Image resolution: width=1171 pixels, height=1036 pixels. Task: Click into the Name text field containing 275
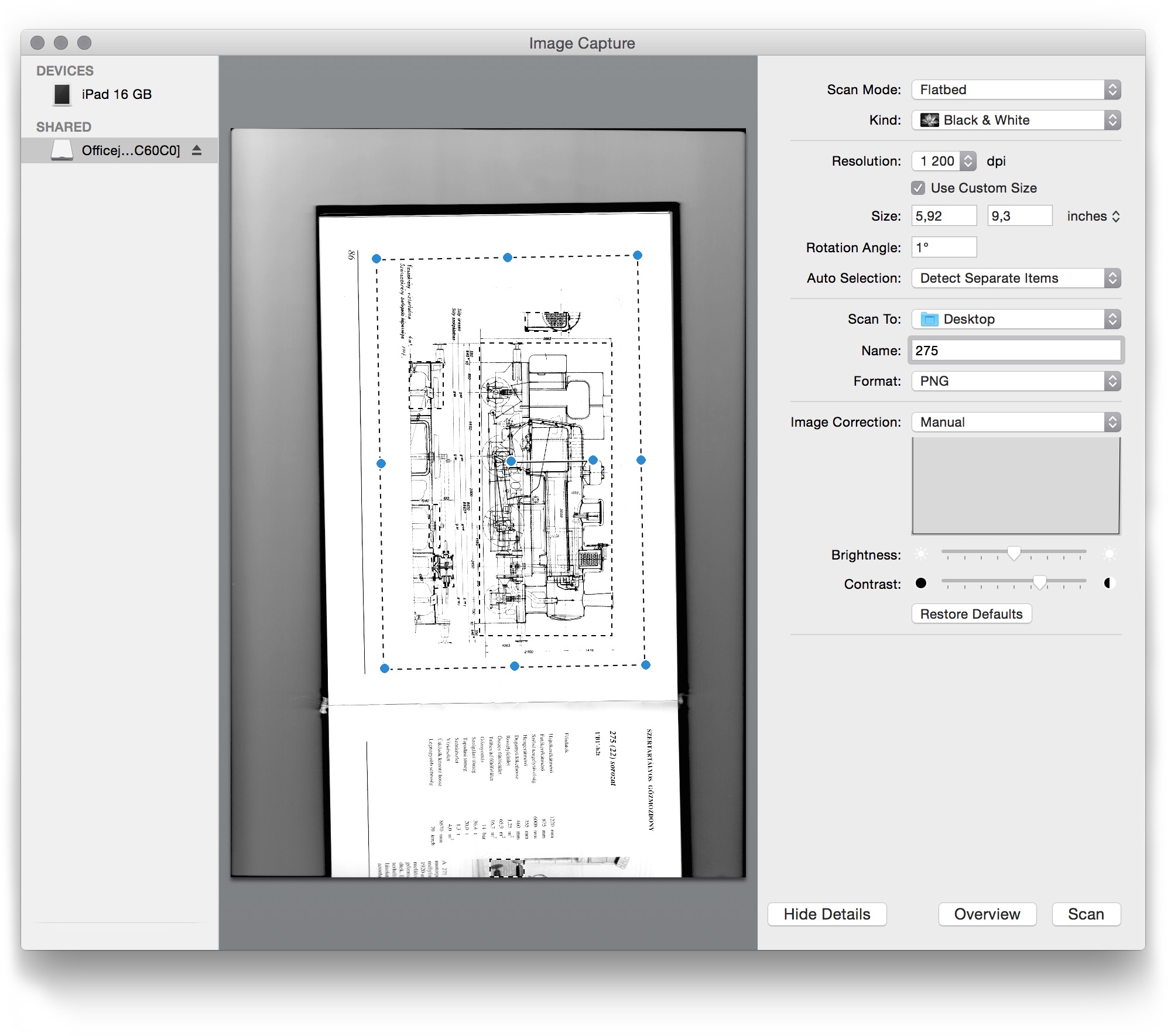pos(1016,351)
